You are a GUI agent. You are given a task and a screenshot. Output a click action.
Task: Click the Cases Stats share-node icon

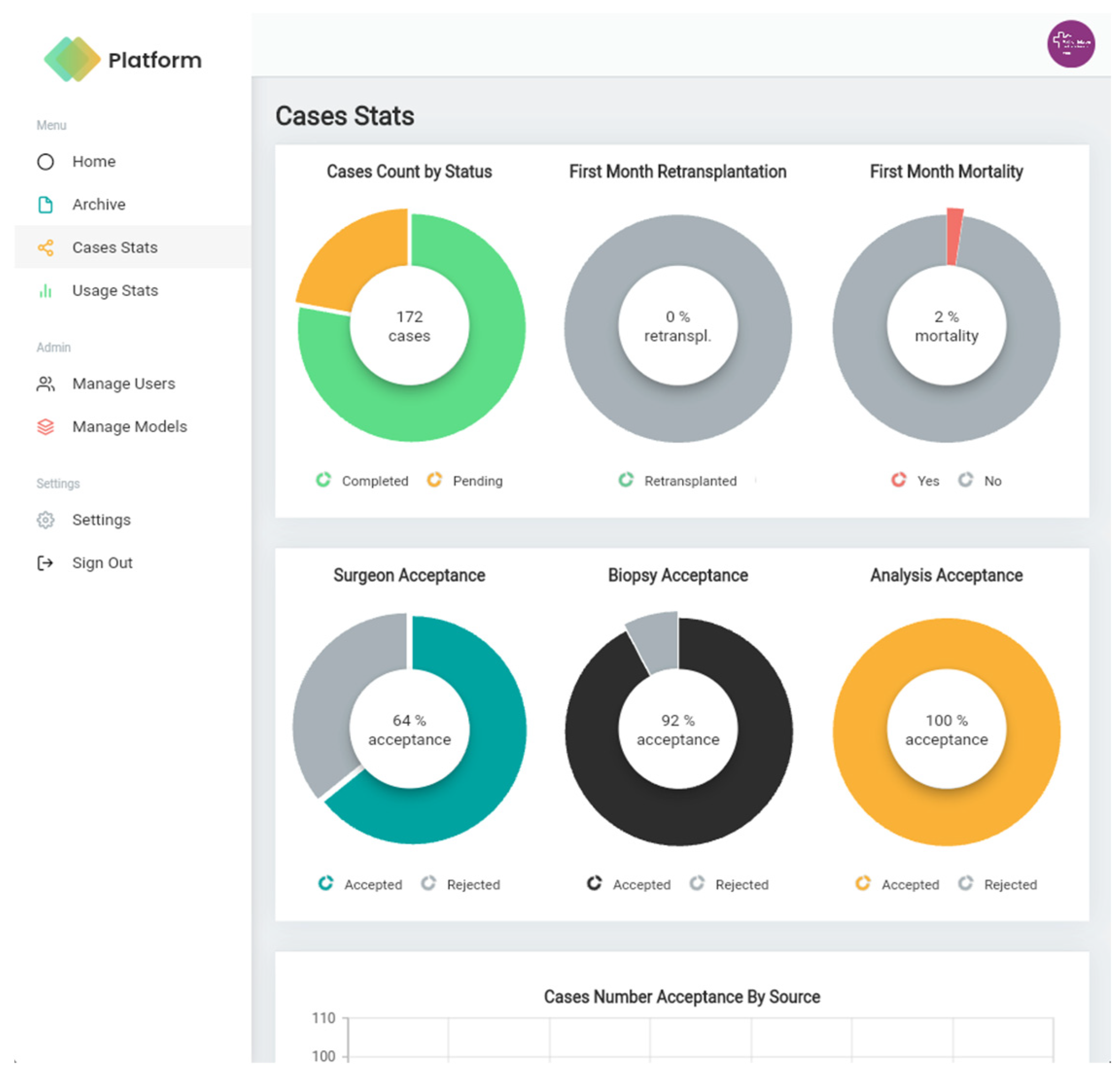[46, 247]
